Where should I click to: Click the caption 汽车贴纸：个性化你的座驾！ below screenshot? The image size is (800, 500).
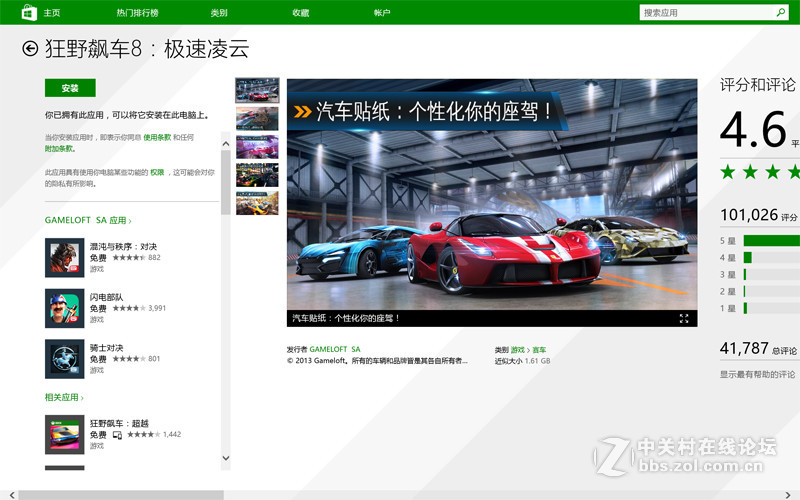[345, 318]
